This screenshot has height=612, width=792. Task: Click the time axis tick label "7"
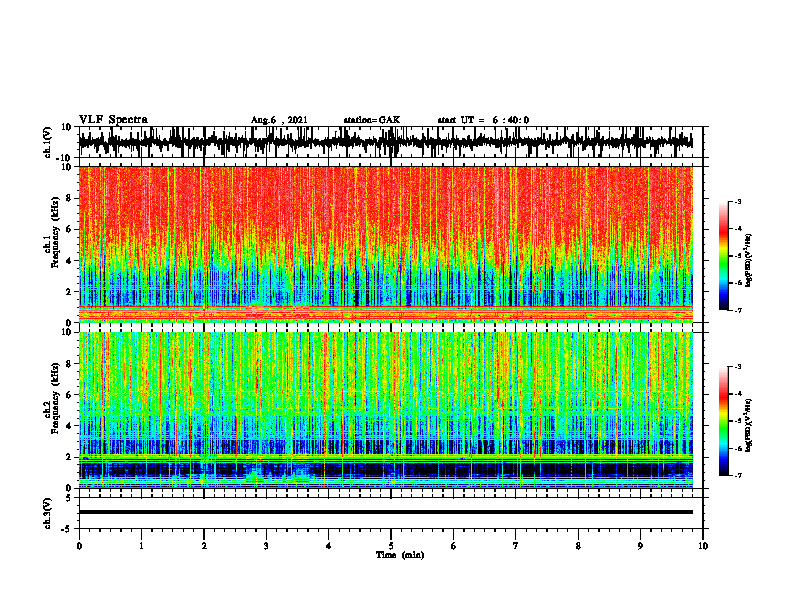tap(516, 546)
